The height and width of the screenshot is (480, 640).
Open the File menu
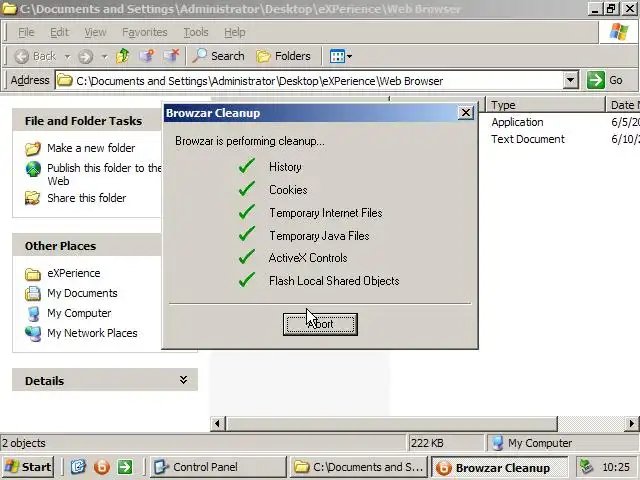(26, 32)
